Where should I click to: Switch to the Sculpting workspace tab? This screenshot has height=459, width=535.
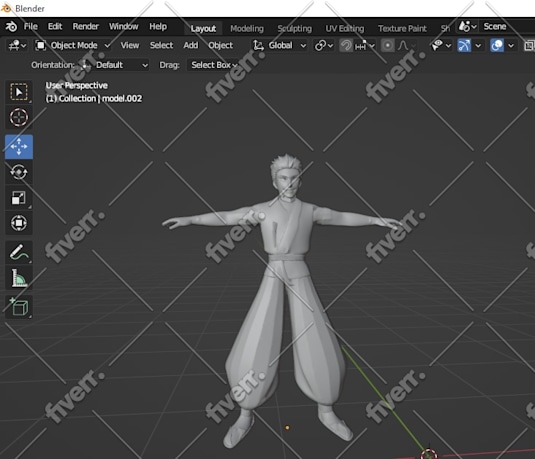point(294,28)
